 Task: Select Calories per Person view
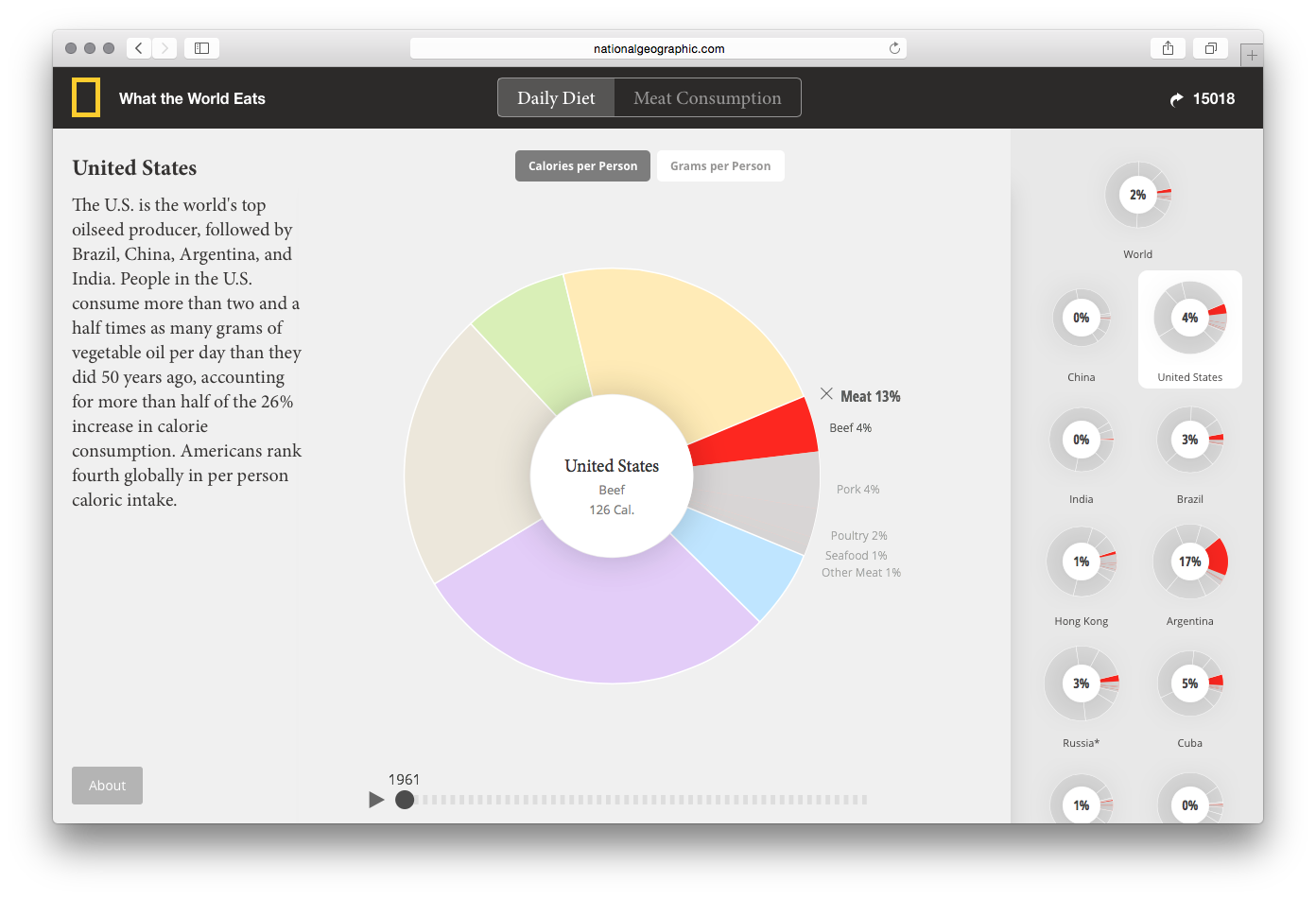tap(582, 166)
